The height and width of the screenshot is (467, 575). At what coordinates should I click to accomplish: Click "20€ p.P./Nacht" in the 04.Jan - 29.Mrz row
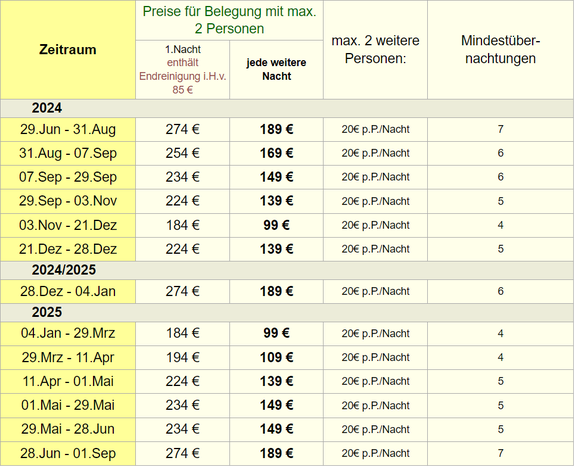coord(376,333)
